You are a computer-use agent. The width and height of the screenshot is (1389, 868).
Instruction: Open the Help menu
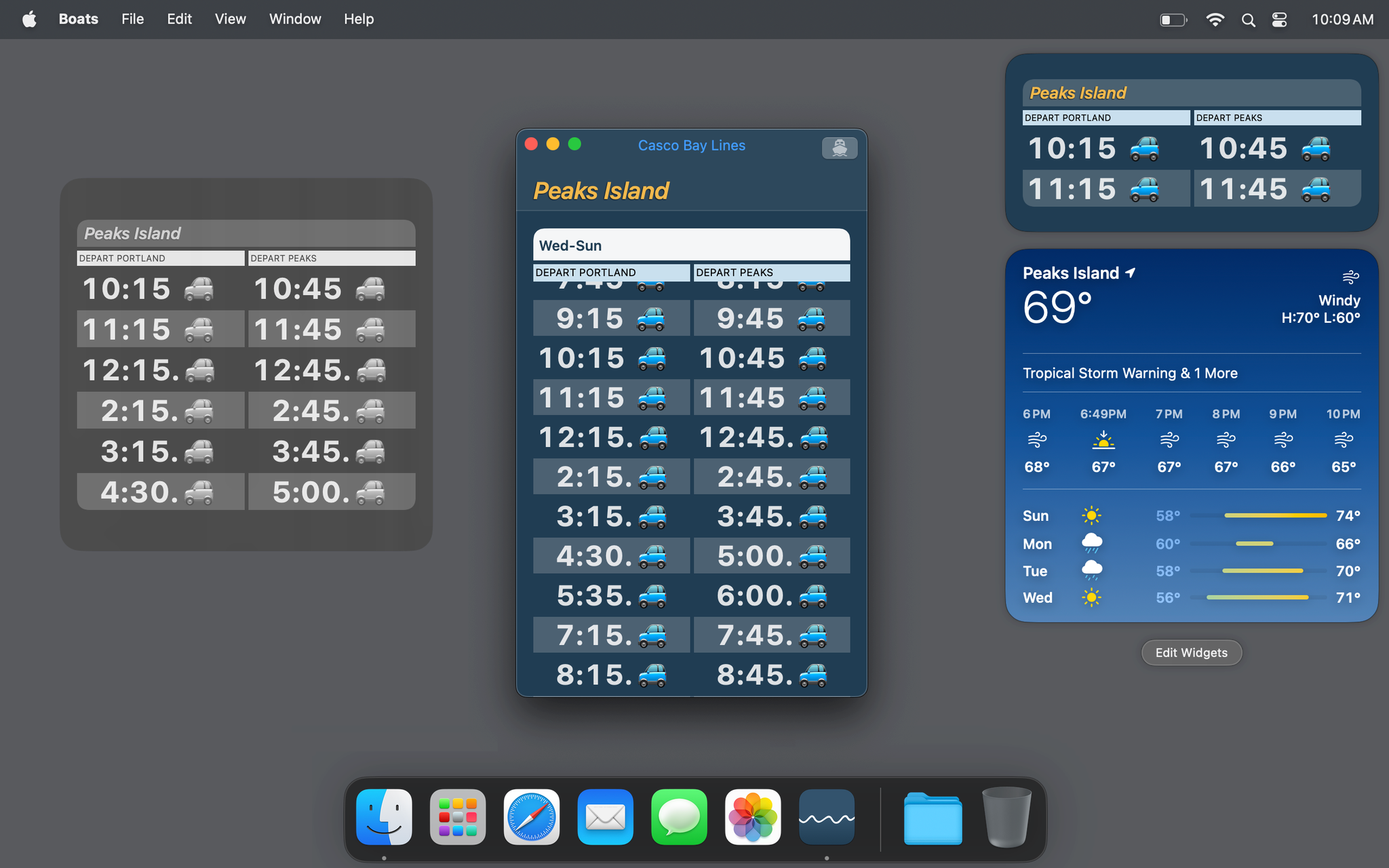tap(359, 19)
